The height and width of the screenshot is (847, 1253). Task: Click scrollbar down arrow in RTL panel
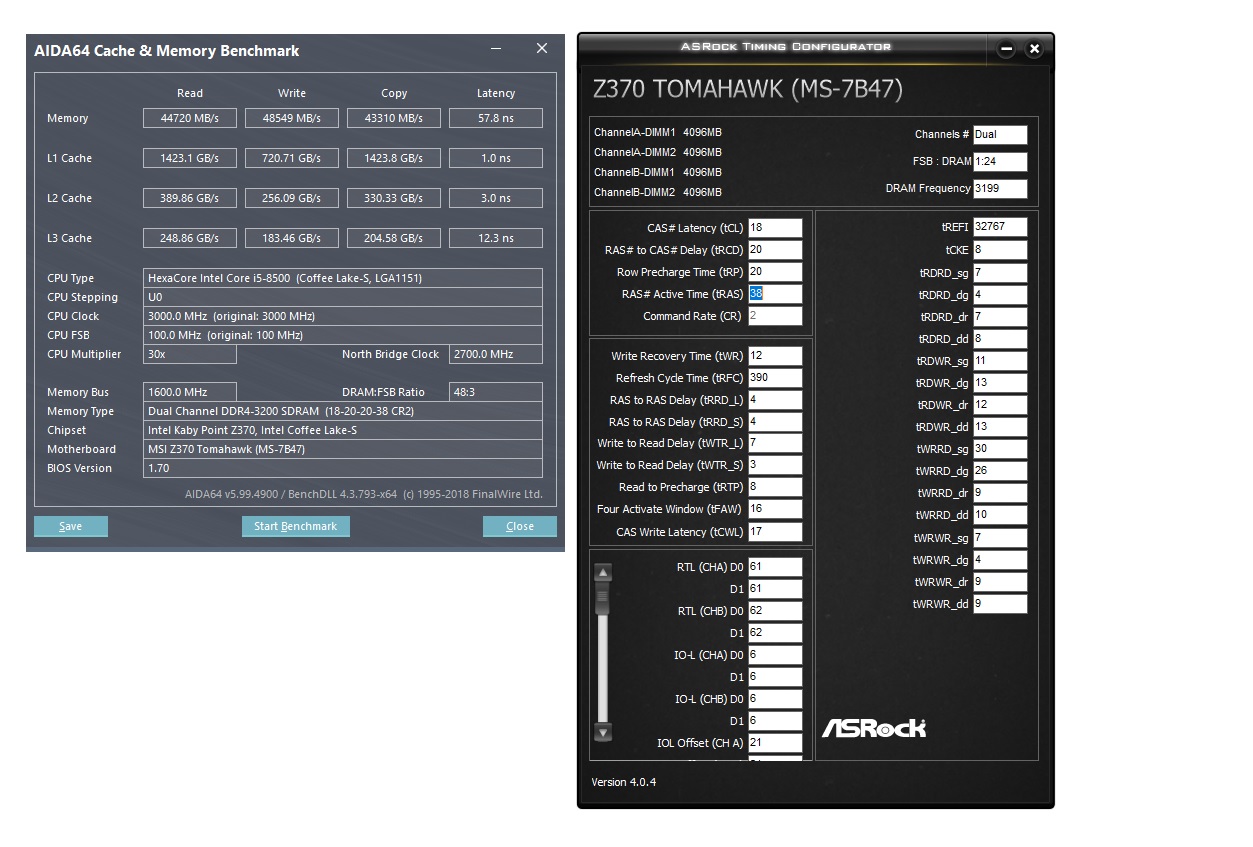pos(603,732)
